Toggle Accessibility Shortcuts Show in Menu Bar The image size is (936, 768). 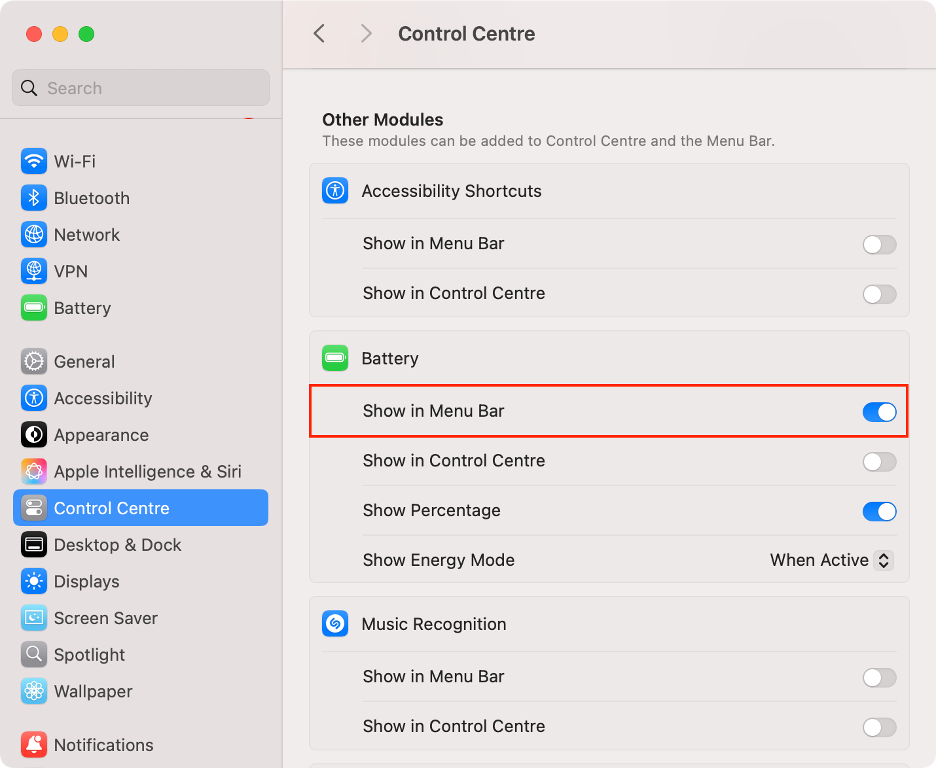[879, 244]
